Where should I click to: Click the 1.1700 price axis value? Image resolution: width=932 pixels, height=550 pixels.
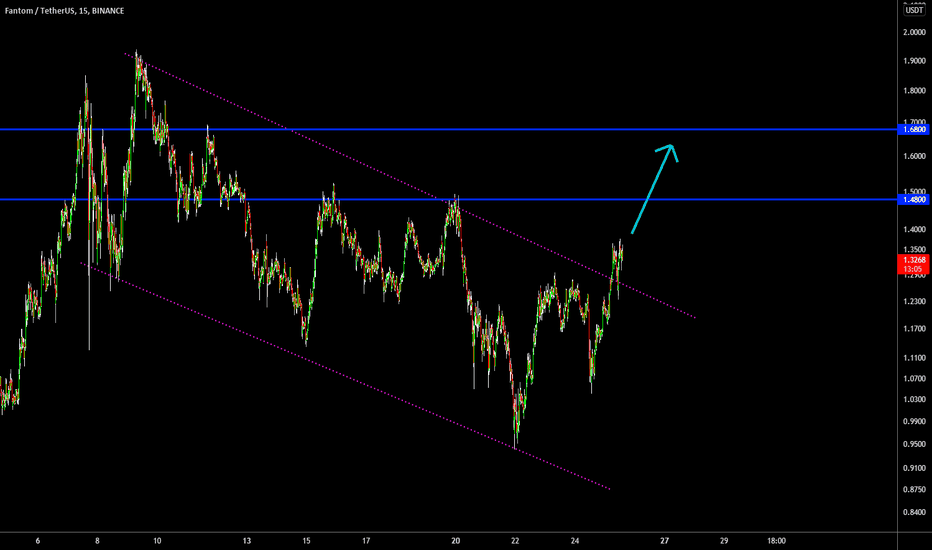pos(914,329)
